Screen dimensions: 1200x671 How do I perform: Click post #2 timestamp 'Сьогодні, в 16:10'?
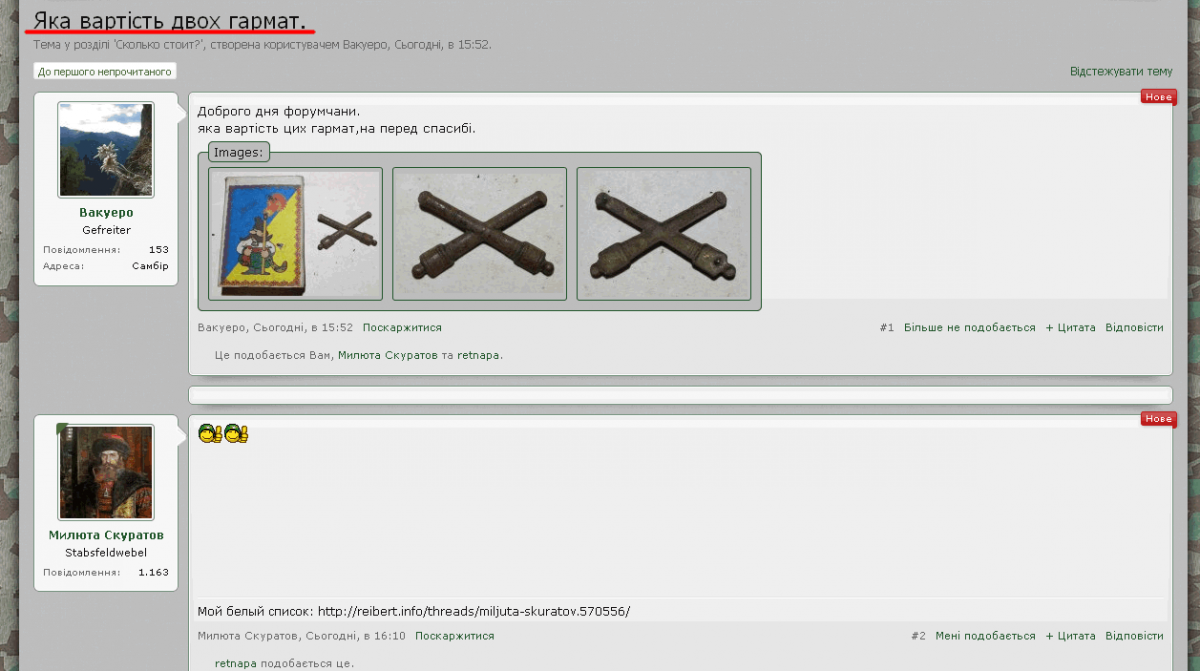(355, 636)
